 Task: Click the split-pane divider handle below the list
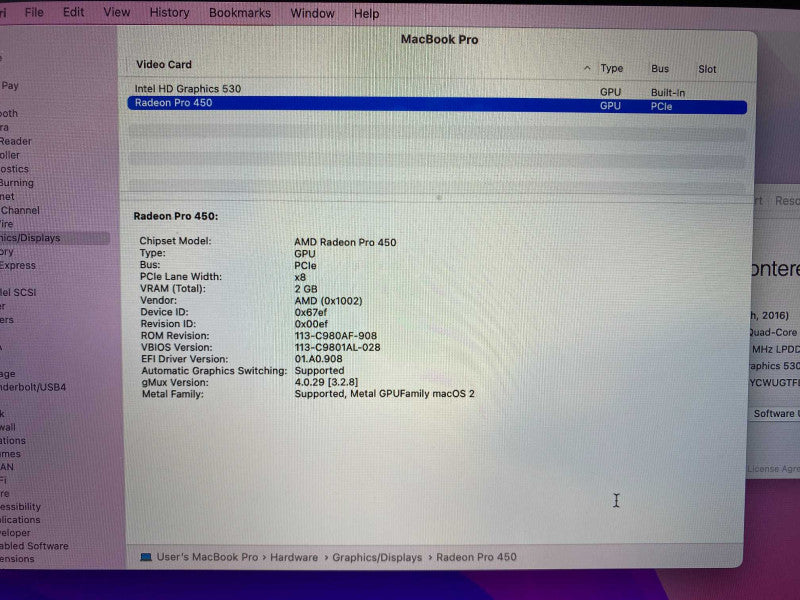tap(439, 197)
